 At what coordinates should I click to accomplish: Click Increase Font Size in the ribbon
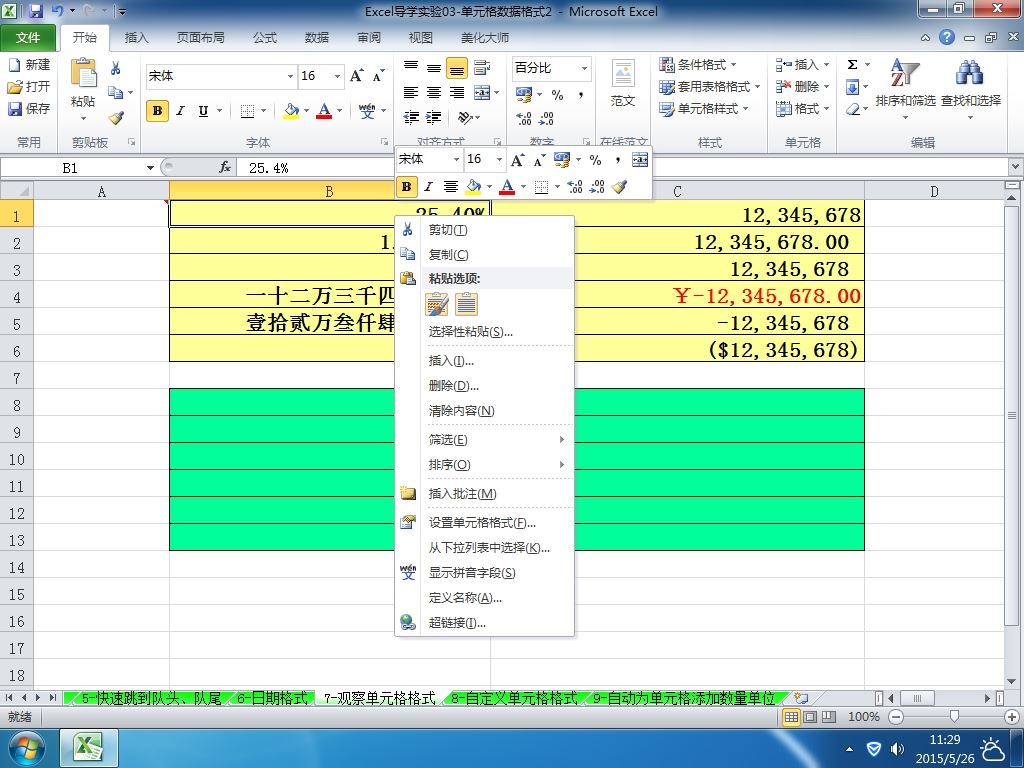[356, 76]
